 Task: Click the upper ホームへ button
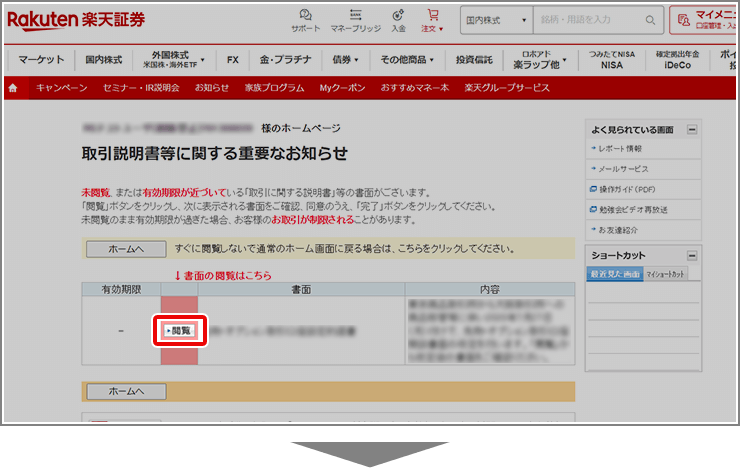126,249
